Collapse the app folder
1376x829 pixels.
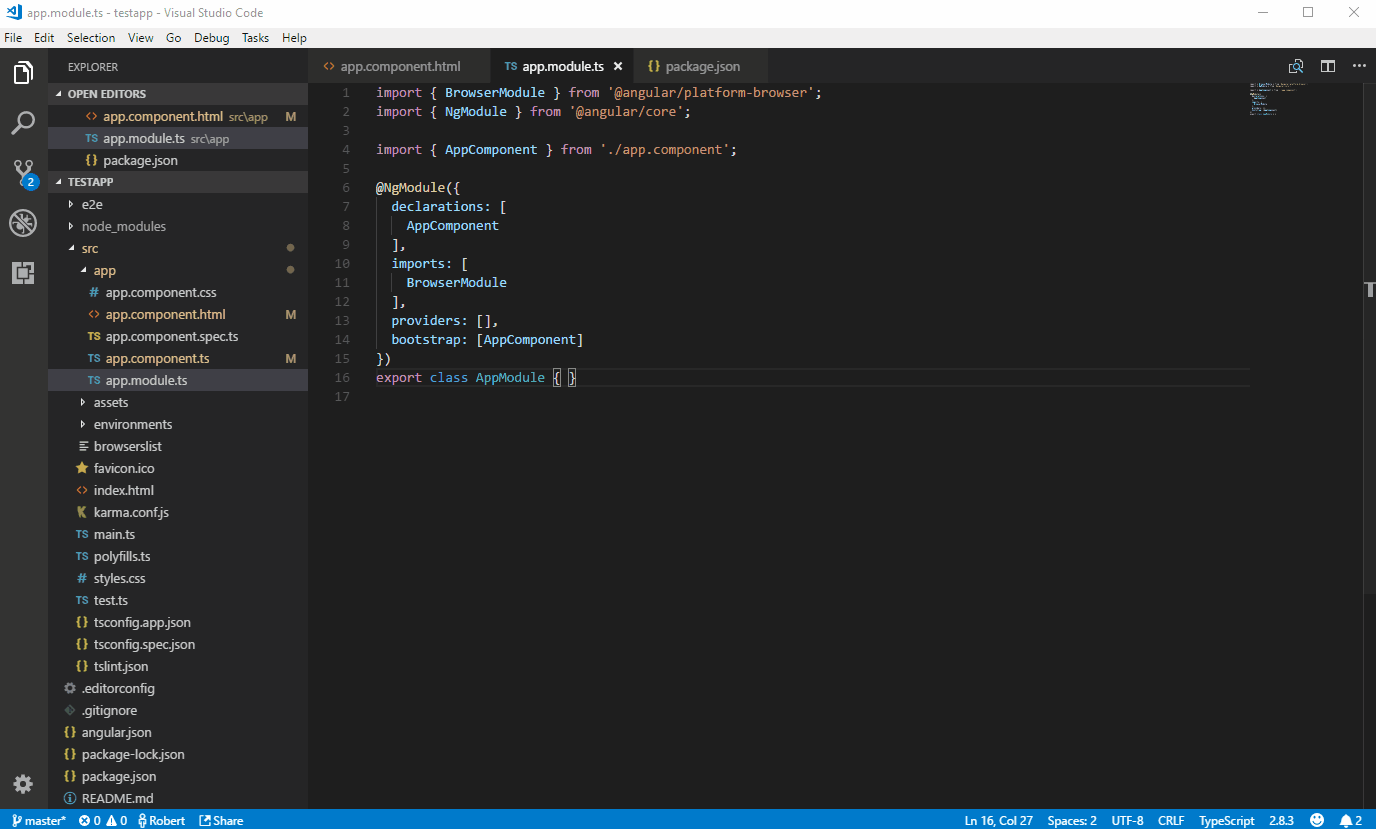pos(178,270)
